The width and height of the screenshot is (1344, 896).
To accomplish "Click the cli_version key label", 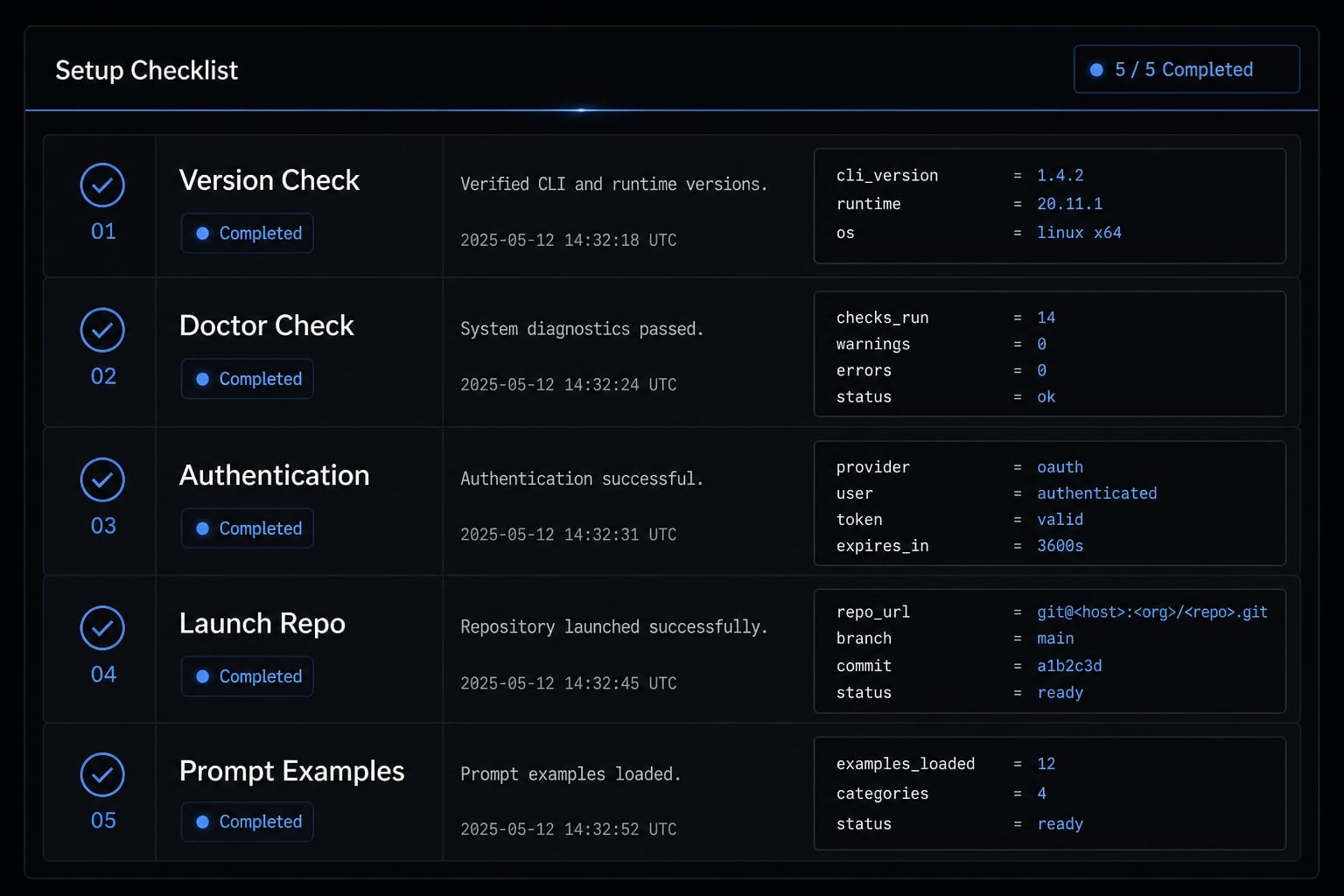I will 887,176.
